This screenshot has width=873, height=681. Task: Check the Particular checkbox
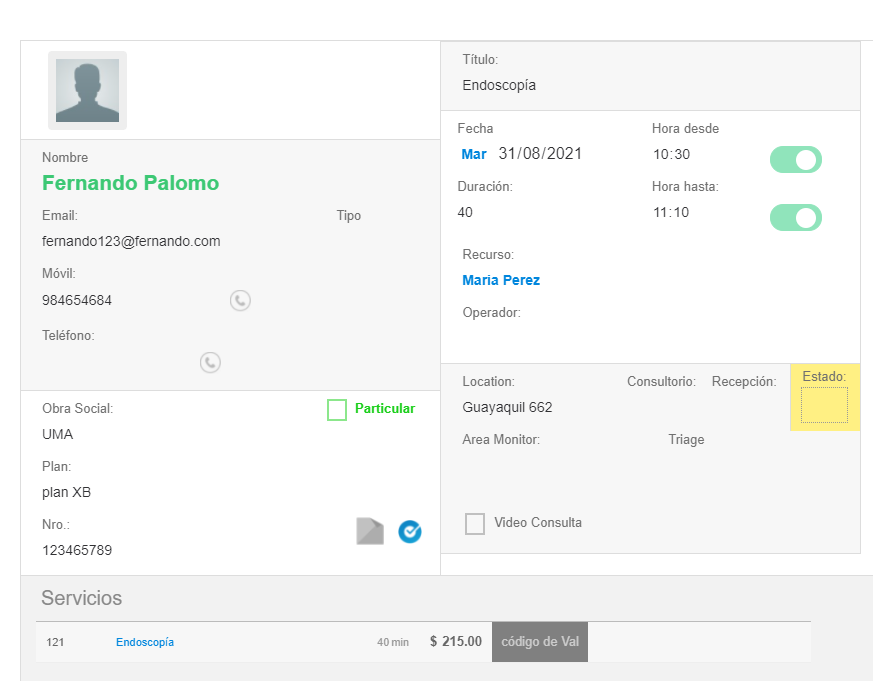point(337,410)
